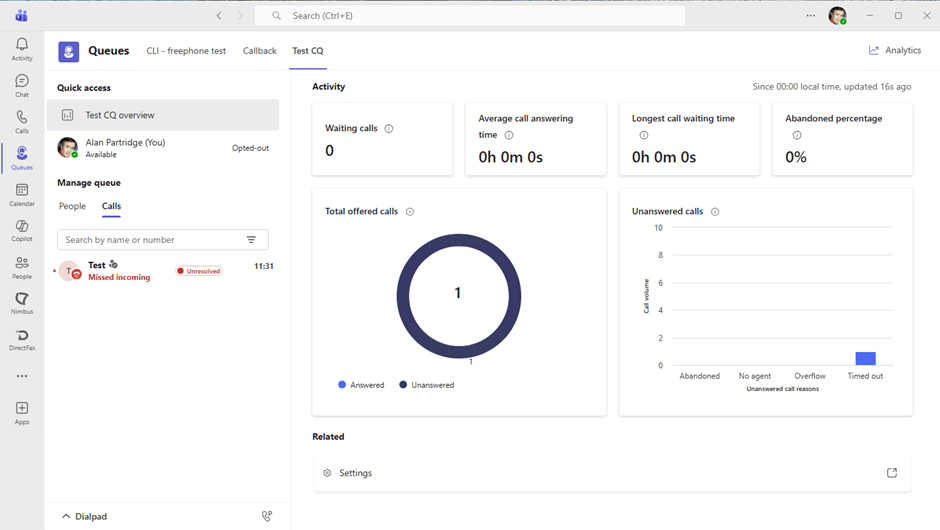Viewport: 940px width, 530px height.
Task: Open the Nimbus app icon
Action: pyautogui.click(x=22, y=303)
